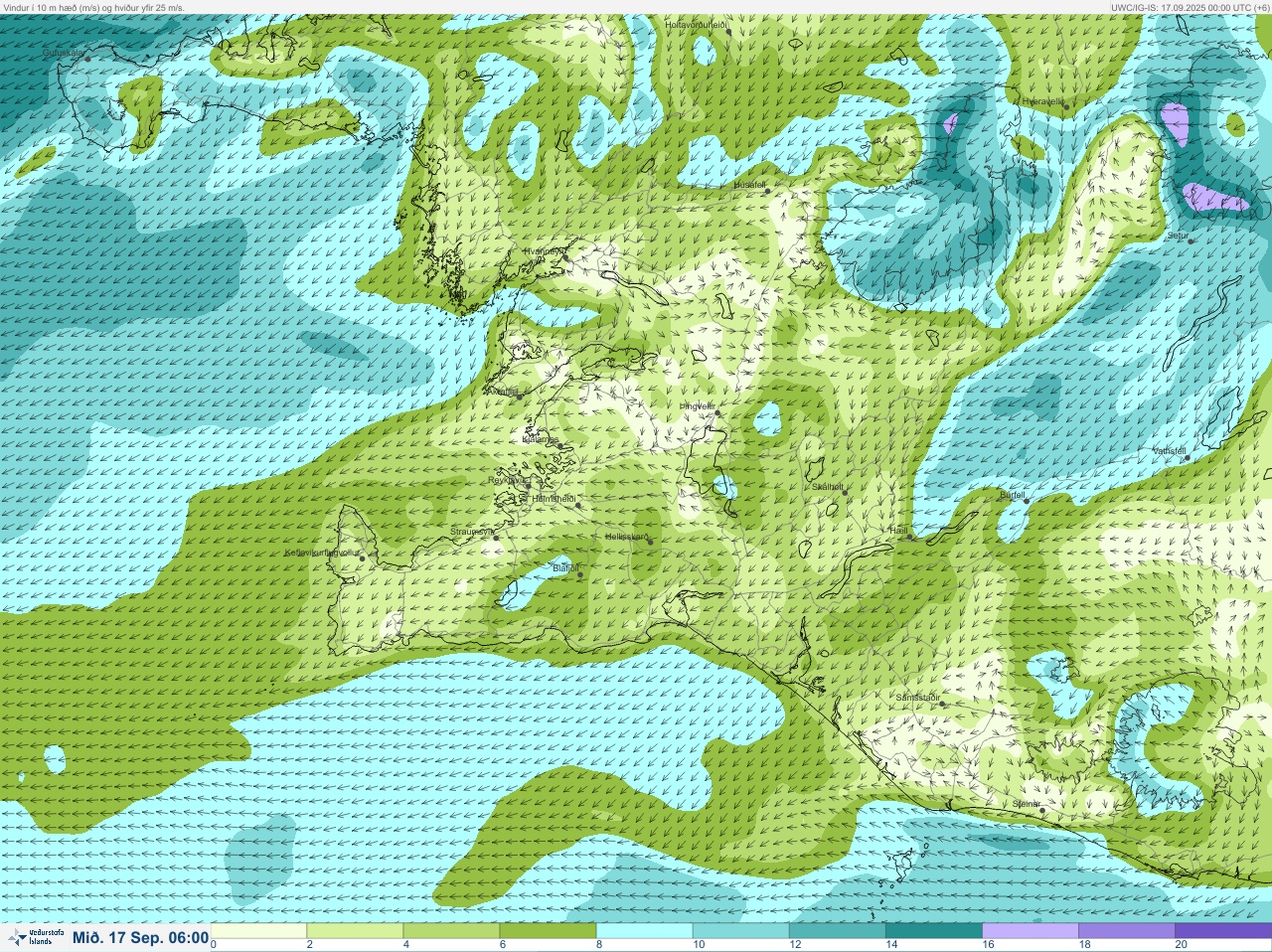This screenshot has width=1272, height=952.
Task: Click the Hveravellir station label
Action: click(1042, 101)
